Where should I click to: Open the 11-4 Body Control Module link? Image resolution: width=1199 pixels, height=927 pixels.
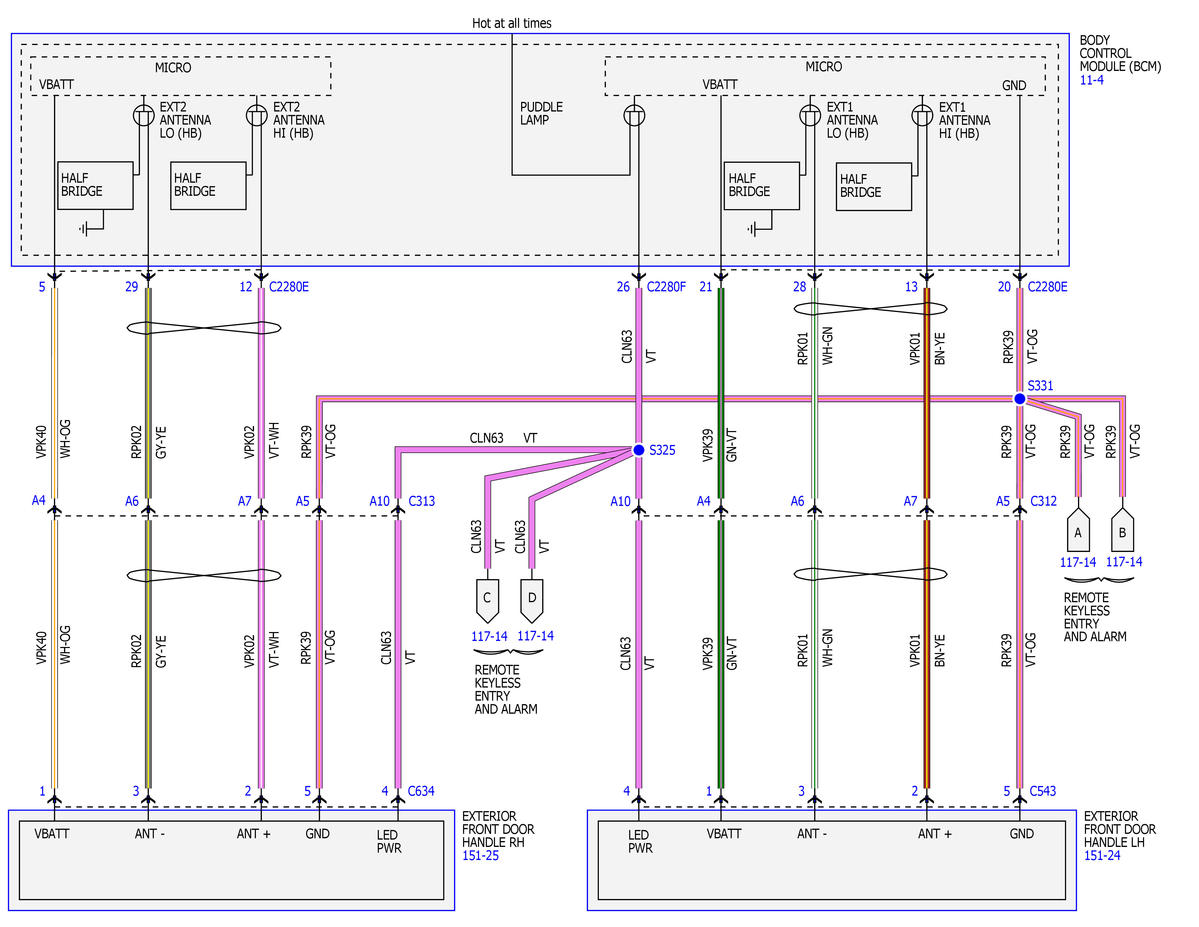1091,80
